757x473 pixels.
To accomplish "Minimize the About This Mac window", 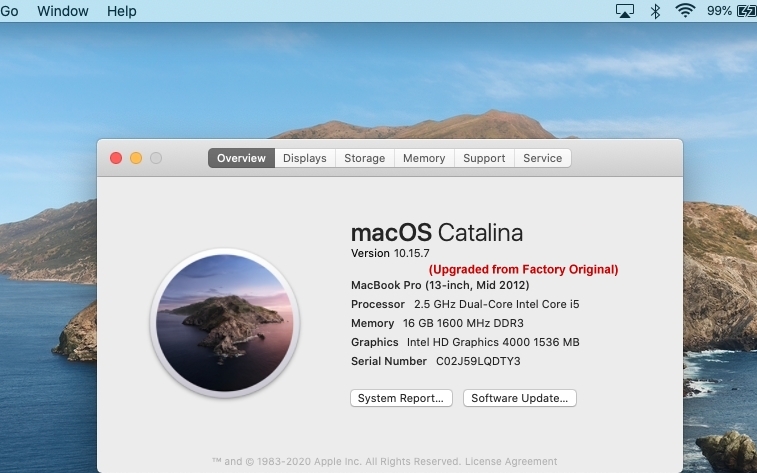I will coord(136,158).
